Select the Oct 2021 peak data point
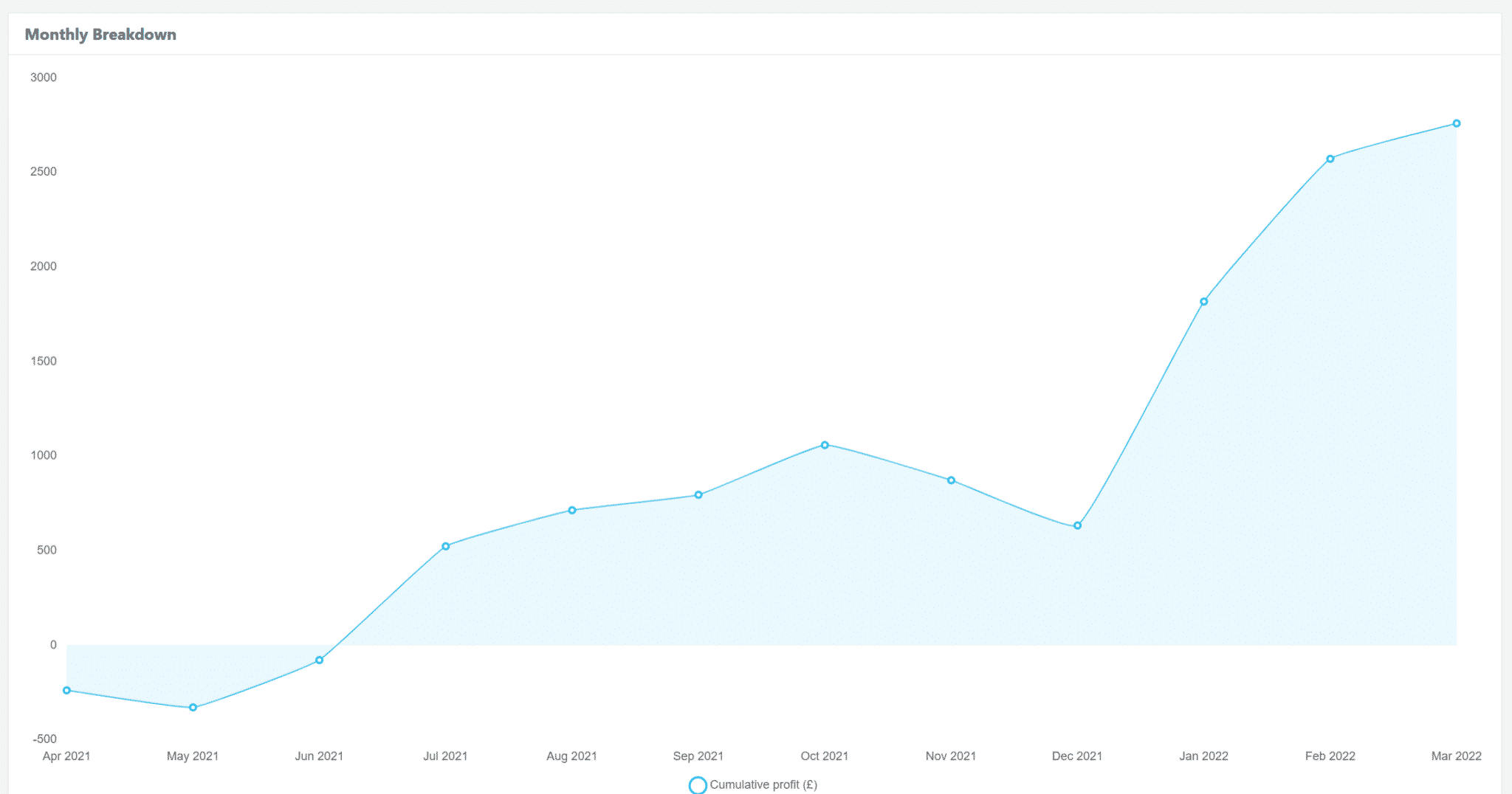Viewport: 1512px width, 794px height. (x=825, y=445)
